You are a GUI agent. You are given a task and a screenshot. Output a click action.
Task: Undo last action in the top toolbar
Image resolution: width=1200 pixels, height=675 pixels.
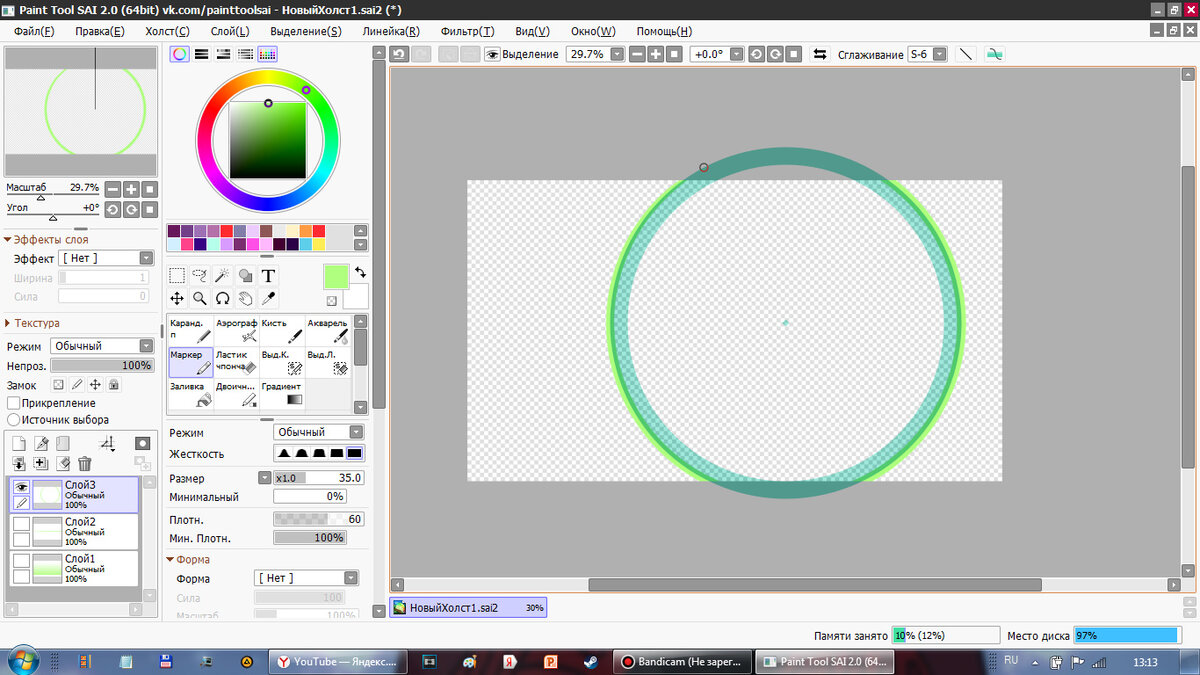[399, 54]
